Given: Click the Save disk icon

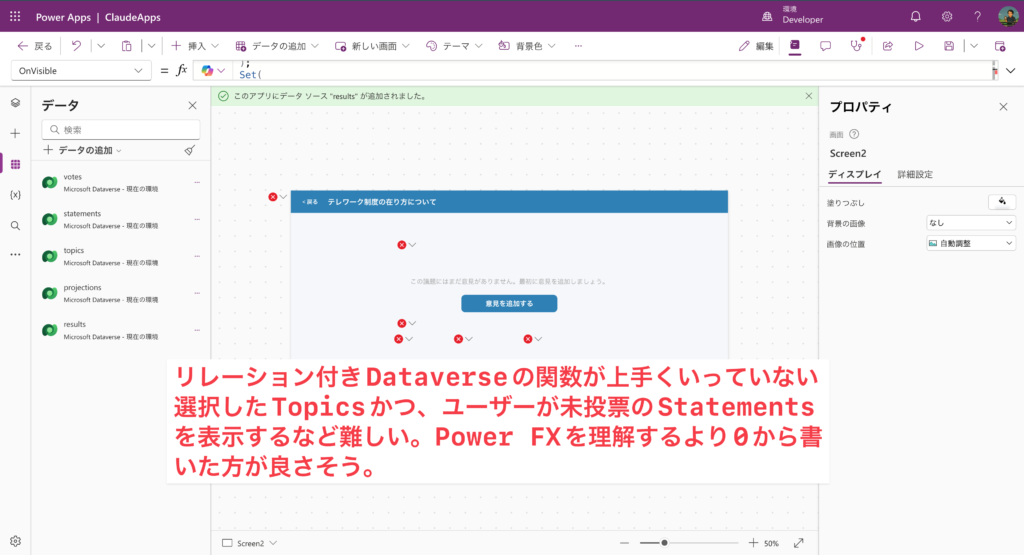Looking at the screenshot, I should click(948, 46).
